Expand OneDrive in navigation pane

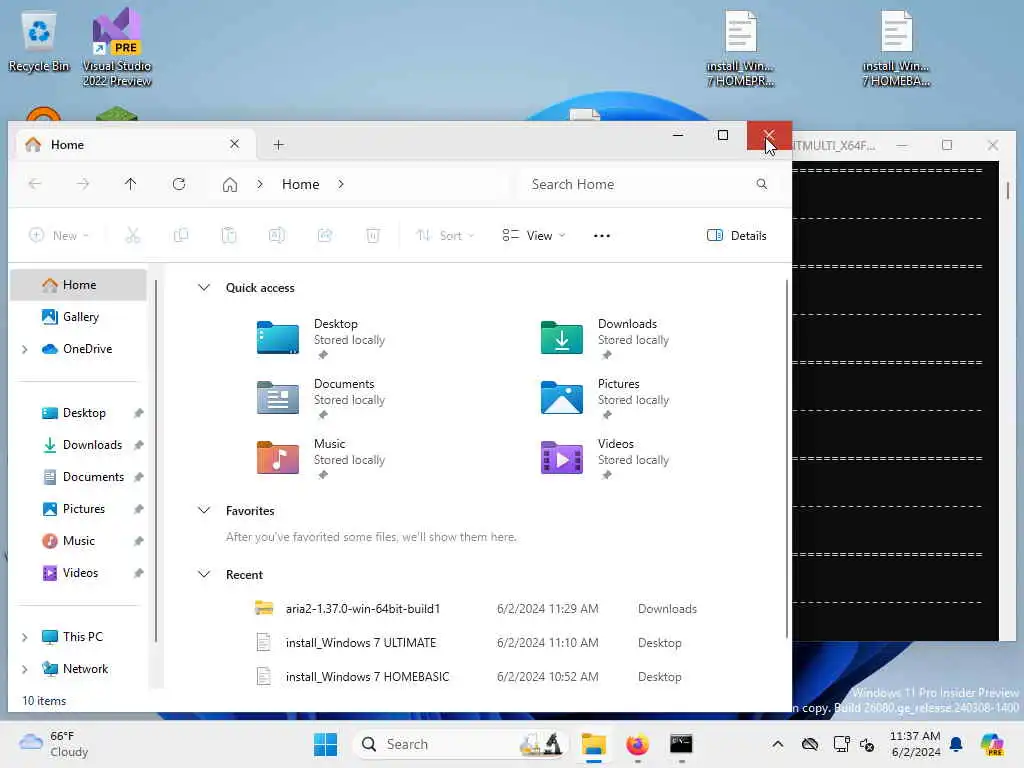25,349
